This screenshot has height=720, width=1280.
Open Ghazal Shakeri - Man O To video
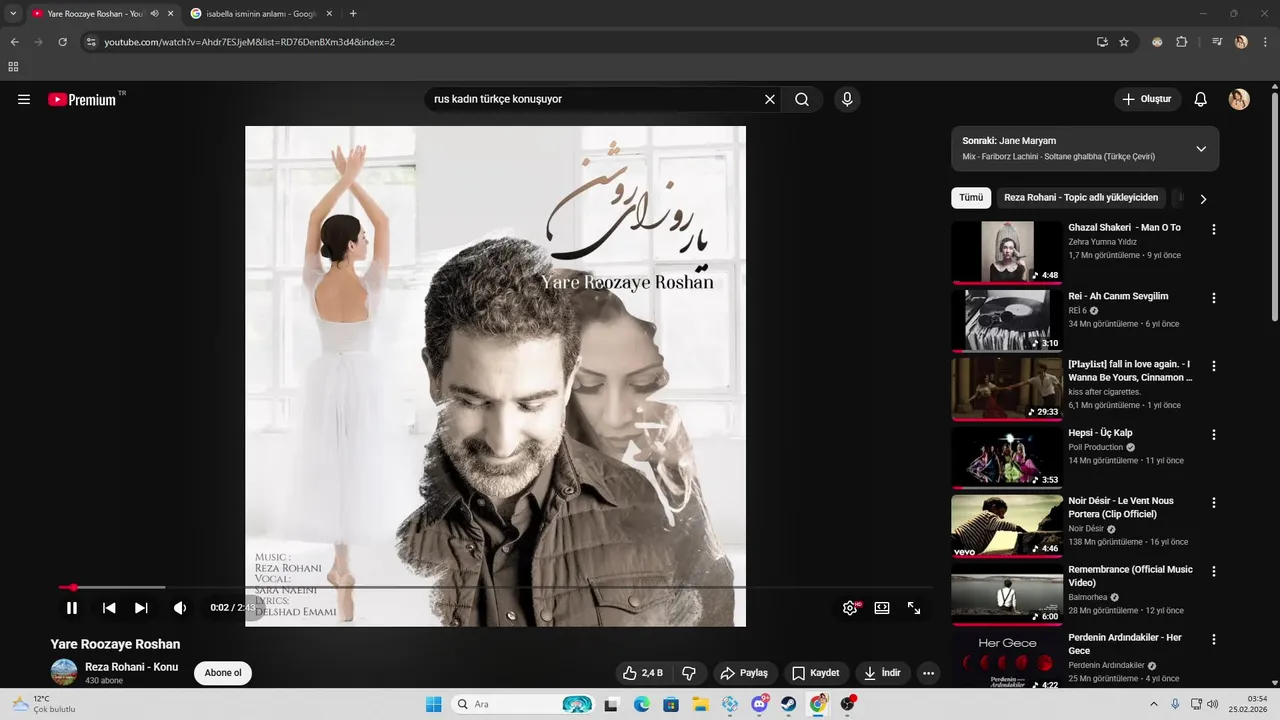tap(1124, 228)
